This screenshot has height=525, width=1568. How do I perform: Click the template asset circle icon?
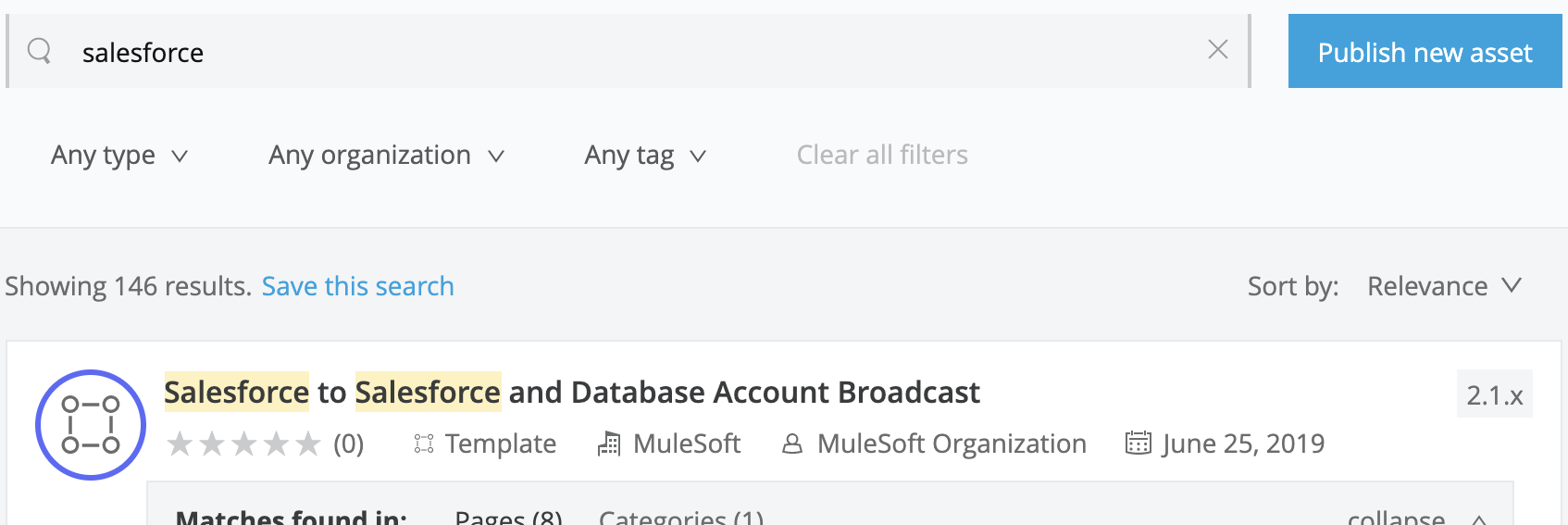tap(91, 425)
